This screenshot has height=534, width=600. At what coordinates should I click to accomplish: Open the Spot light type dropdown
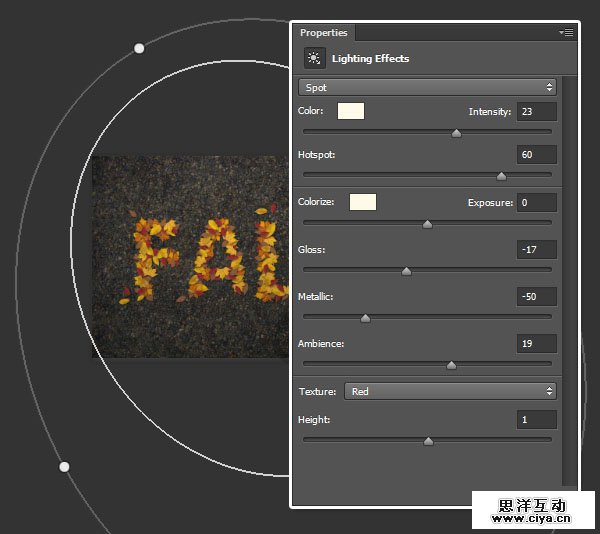click(428, 88)
